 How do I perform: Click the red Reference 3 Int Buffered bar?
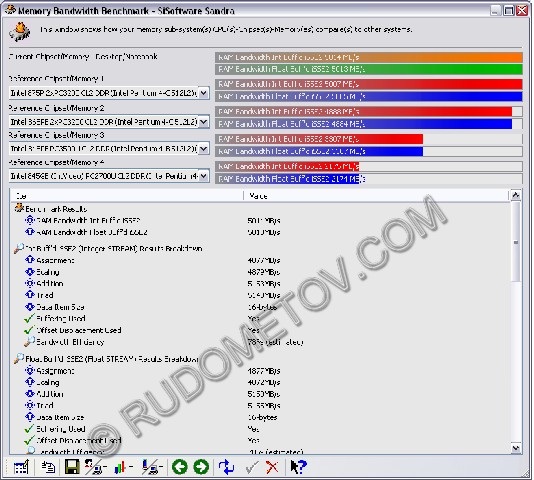pyautogui.click(x=319, y=139)
